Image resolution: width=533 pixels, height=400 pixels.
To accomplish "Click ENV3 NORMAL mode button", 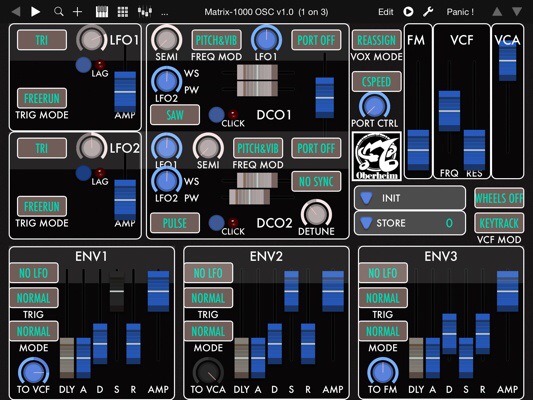I will pos(383,331).
